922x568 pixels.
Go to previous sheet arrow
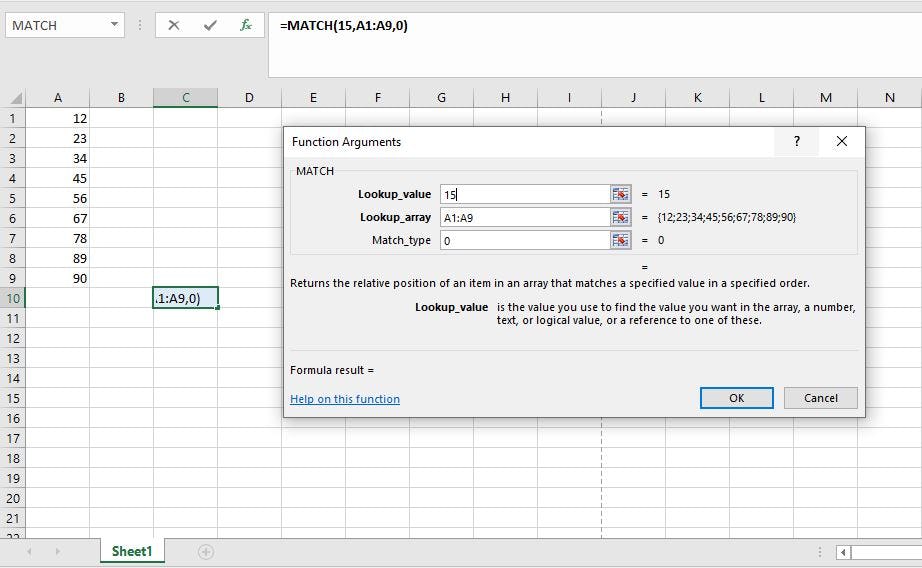[29, 552]
